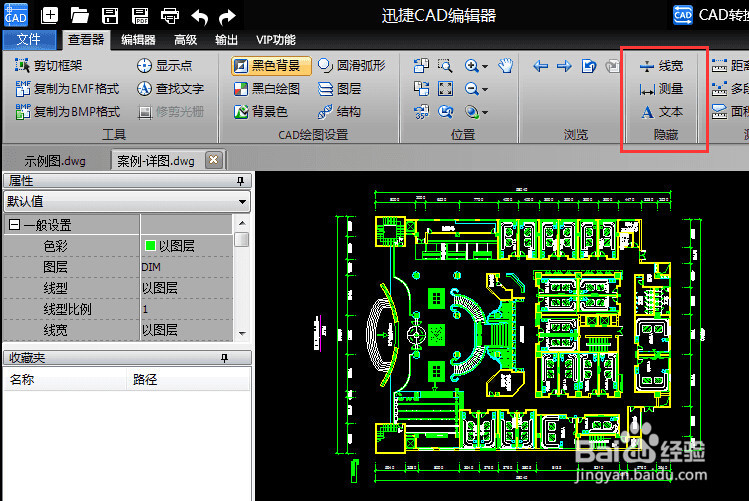Screen dimensions: 749x501
Task: Open the 文件 menu
Action: point(29,40)
